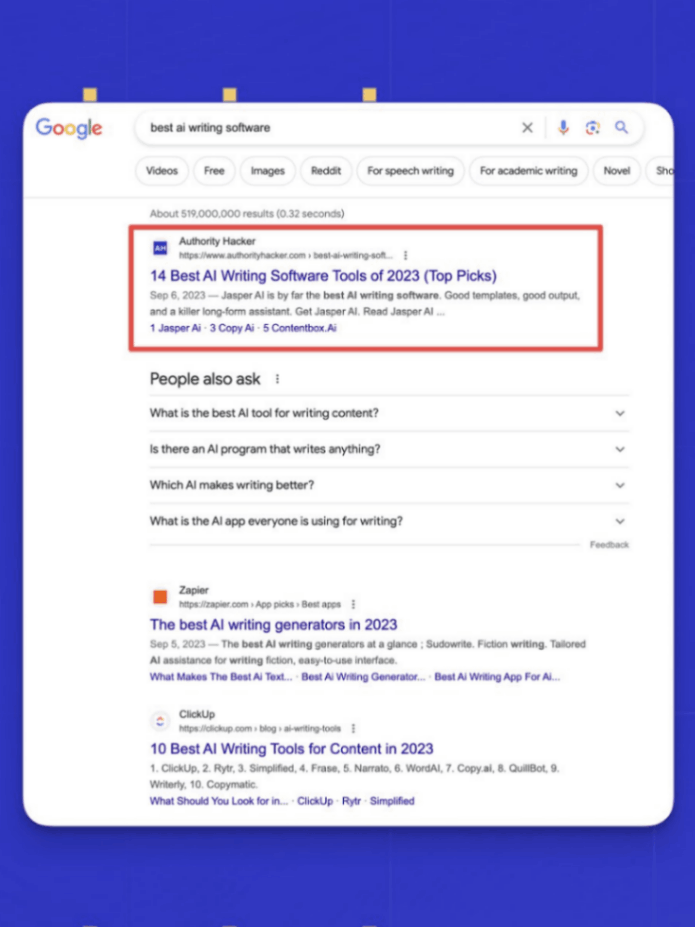Expand "Which AI makes writing better?" question

620,485
